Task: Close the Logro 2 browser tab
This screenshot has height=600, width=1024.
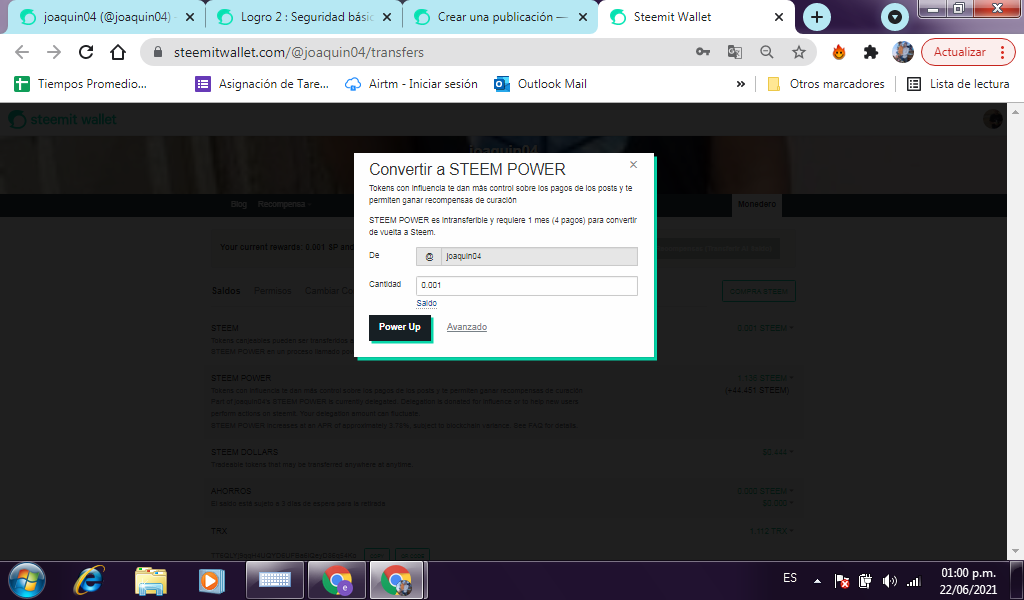Action: click(387, 18)
